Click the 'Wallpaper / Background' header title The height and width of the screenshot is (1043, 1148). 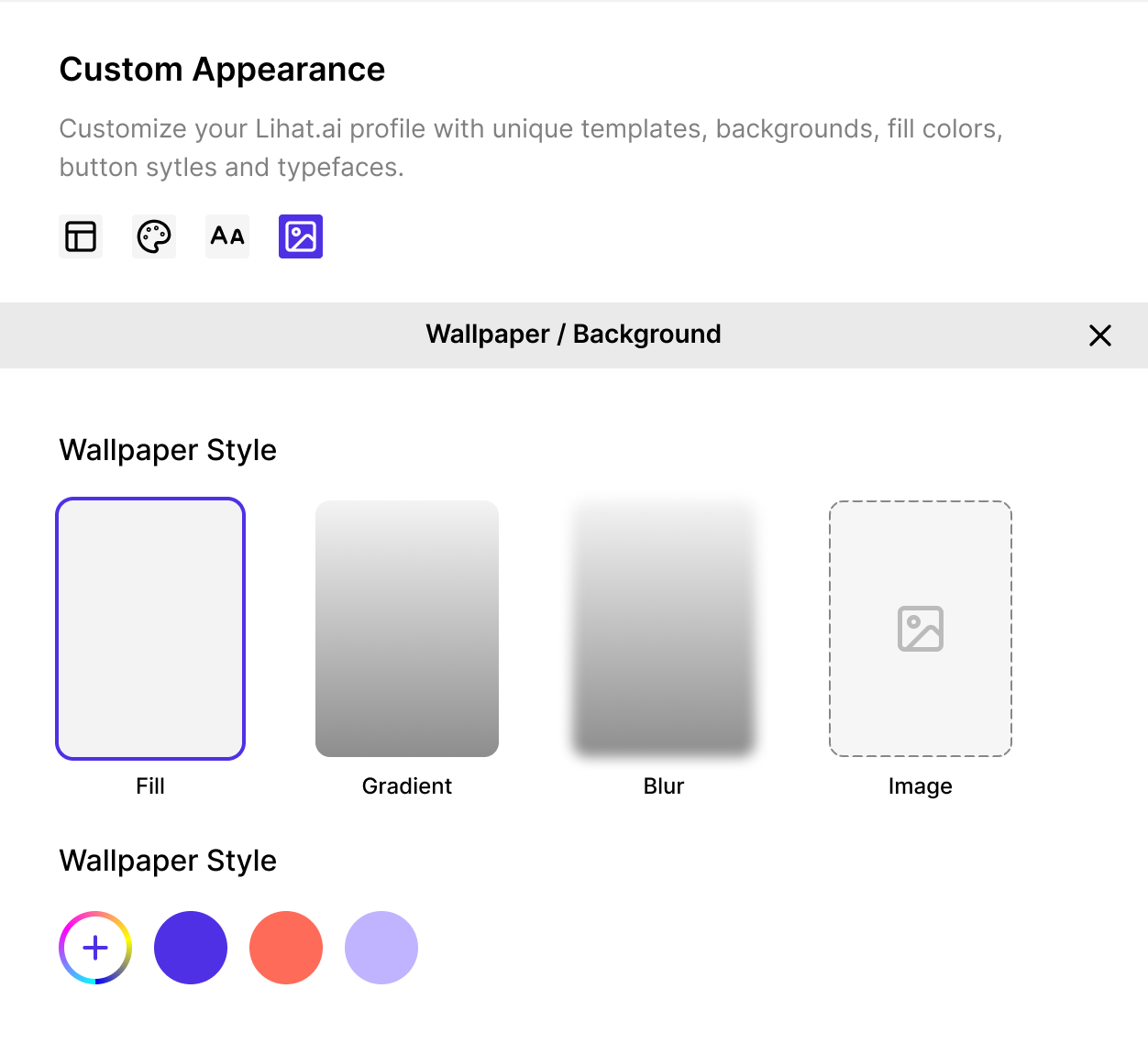573,335
